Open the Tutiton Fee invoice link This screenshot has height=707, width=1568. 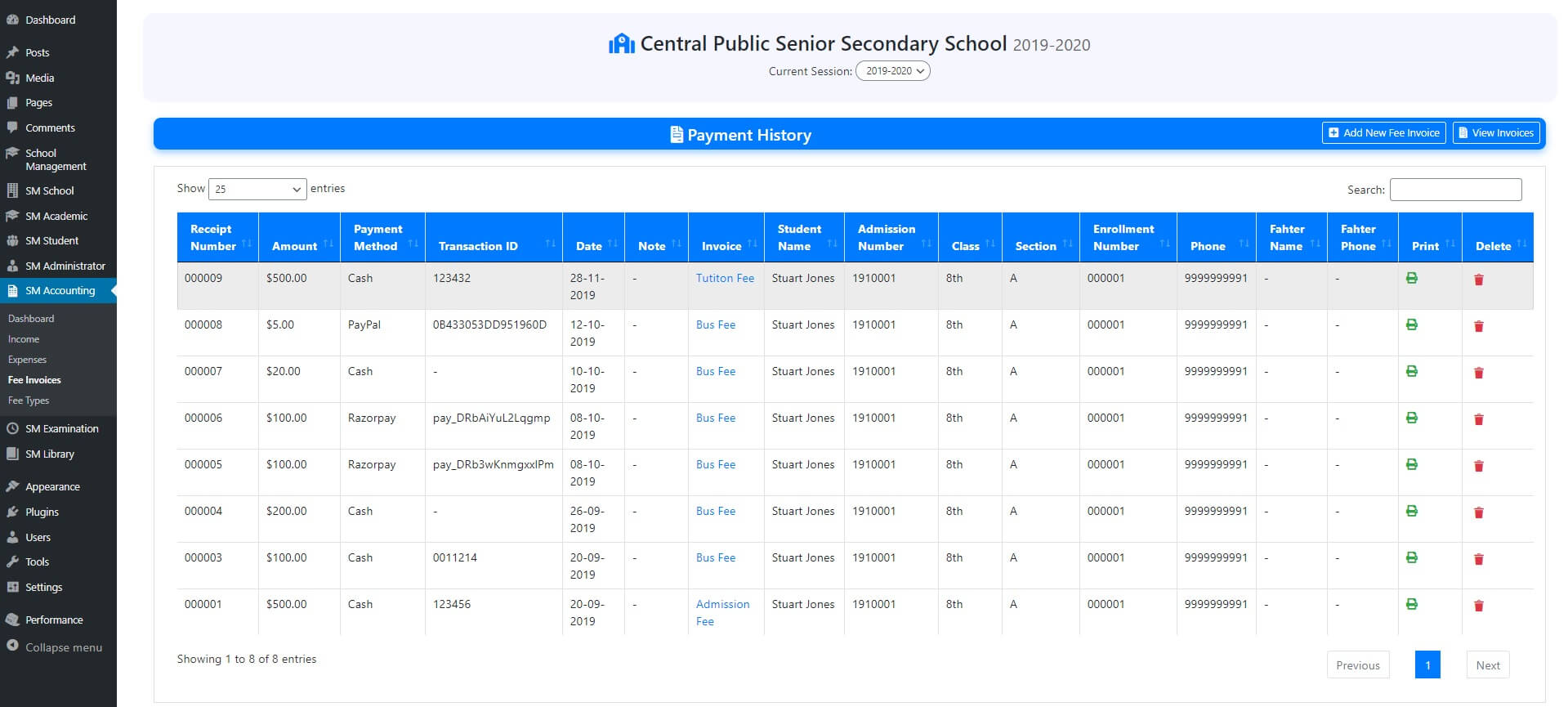click(725, 278)
